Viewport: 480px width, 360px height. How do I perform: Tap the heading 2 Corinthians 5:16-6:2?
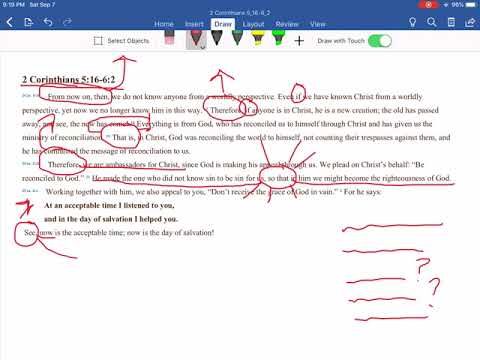tap(68, 80)
